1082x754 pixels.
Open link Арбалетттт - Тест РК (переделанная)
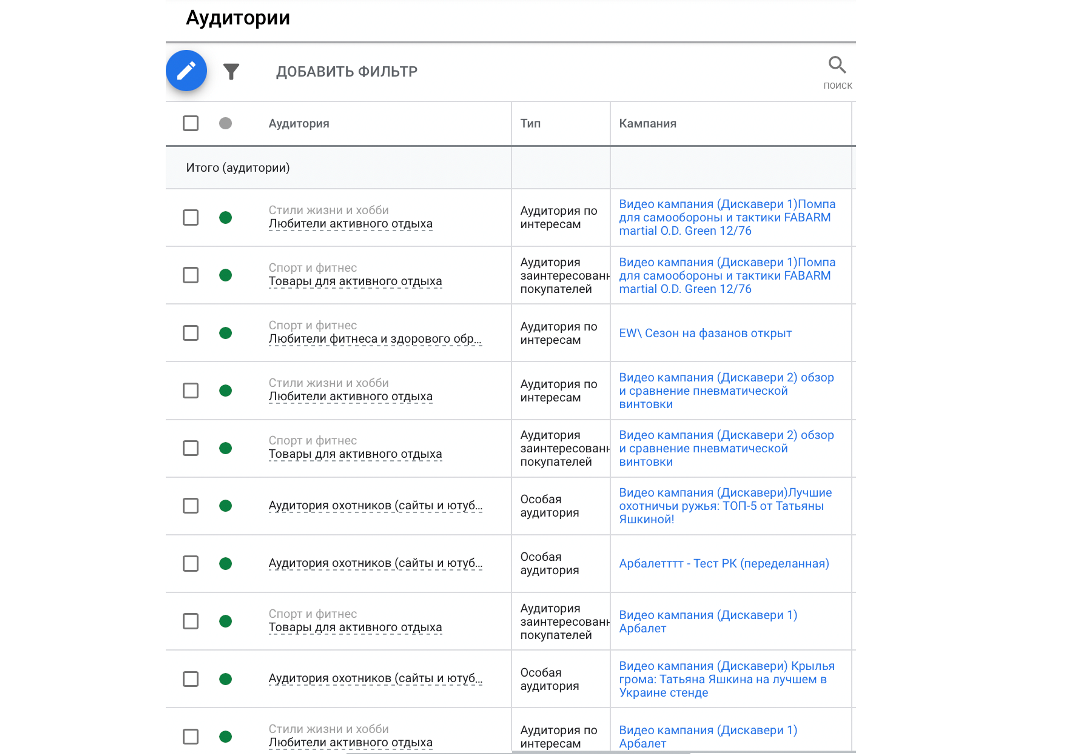(x=724, y=564)
